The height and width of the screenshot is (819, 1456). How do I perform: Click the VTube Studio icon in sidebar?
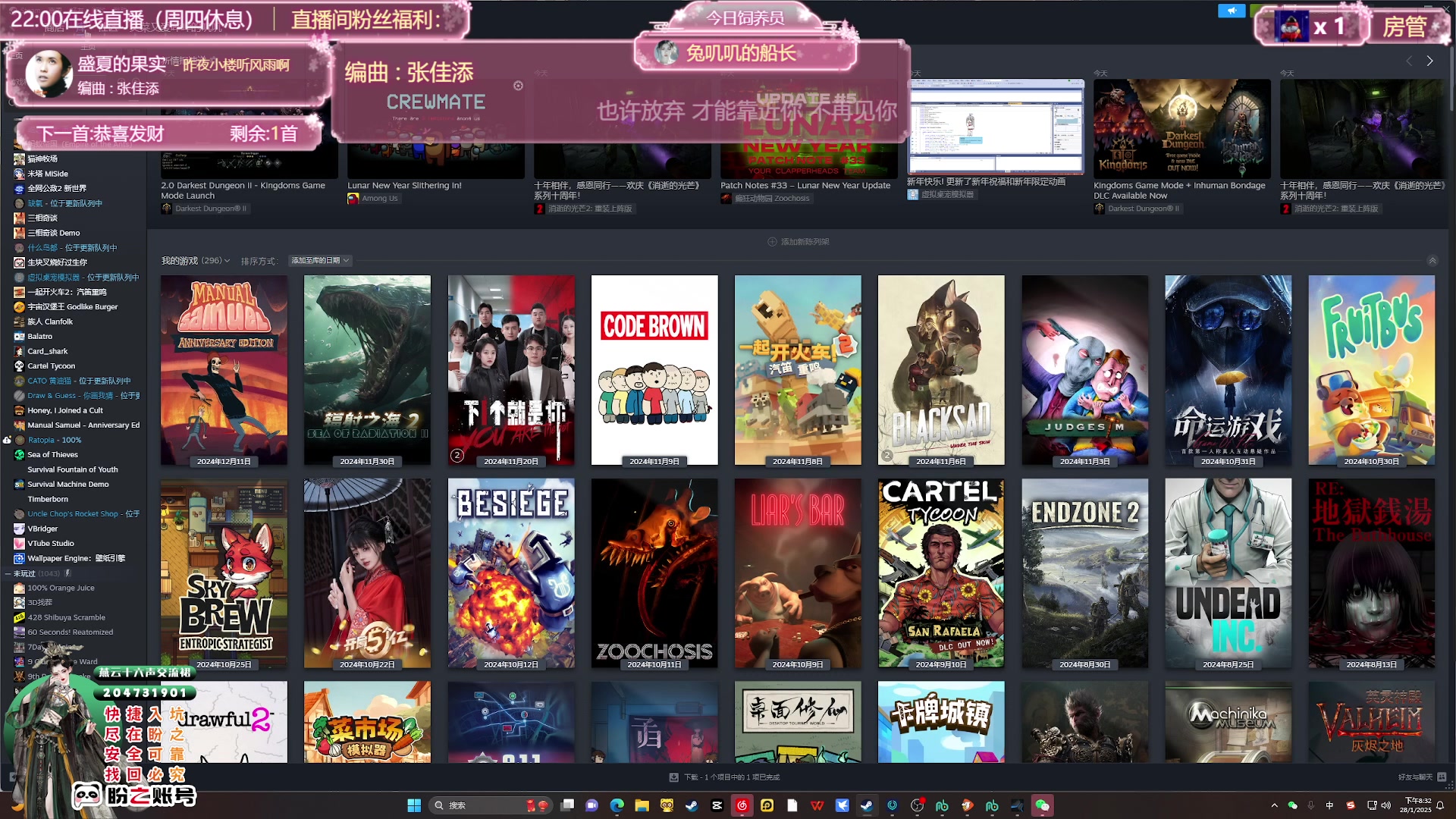click(20, 544)
